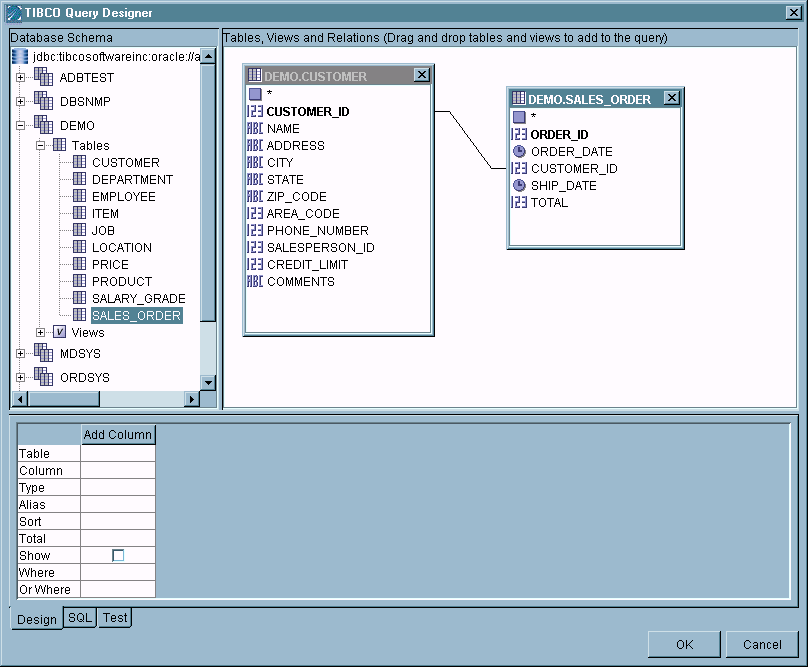Select the ZIP_CODE column
Screen dimensions: 808x667
(x=296, y=196)
